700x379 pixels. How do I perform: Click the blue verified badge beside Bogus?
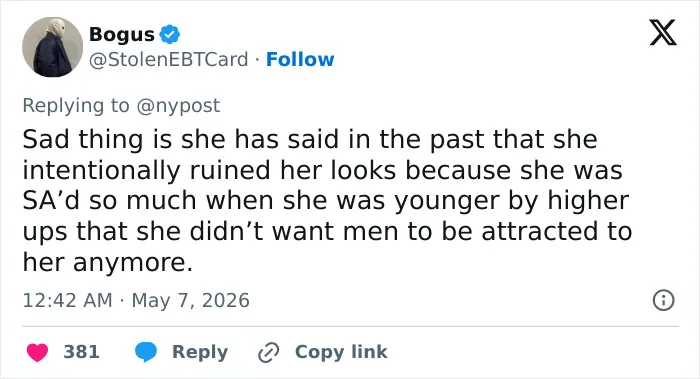tap(170, 34)
